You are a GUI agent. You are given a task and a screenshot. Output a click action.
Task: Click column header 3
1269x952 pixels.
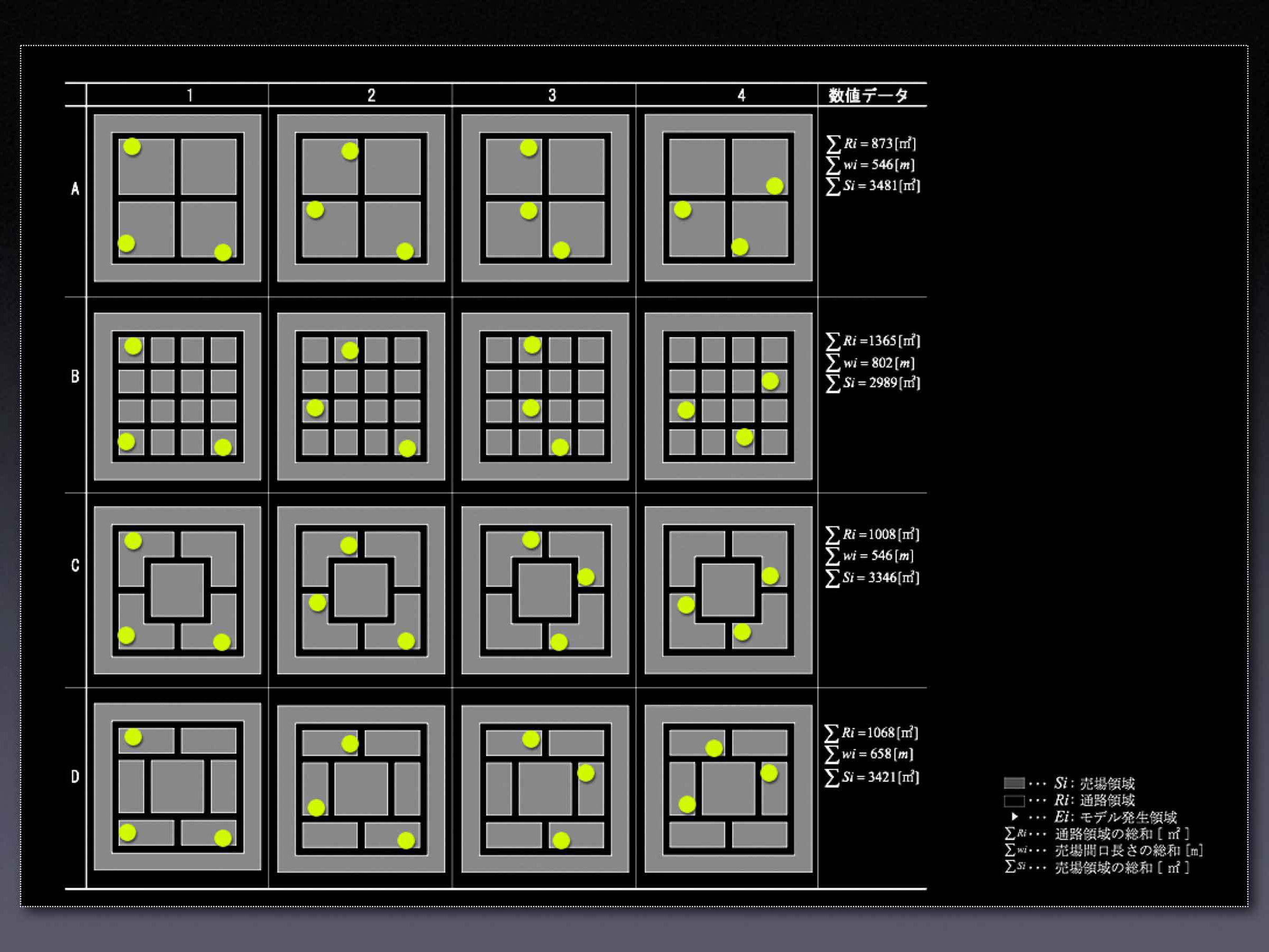[x=552, y=95]
